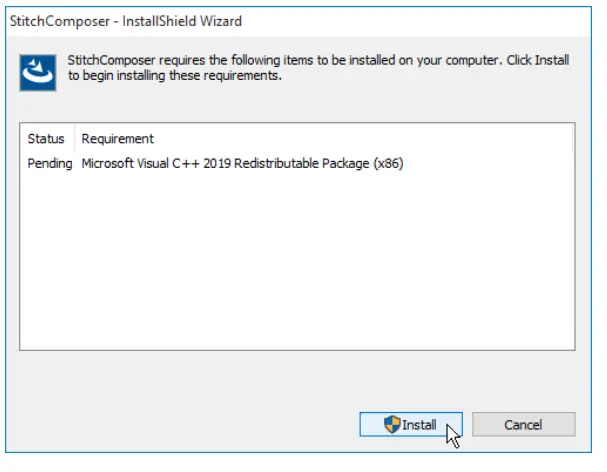Click the StitchComposer - InstallShield Wizard title text
This screenshot has width=607, height=472.
tap(125, 20)
